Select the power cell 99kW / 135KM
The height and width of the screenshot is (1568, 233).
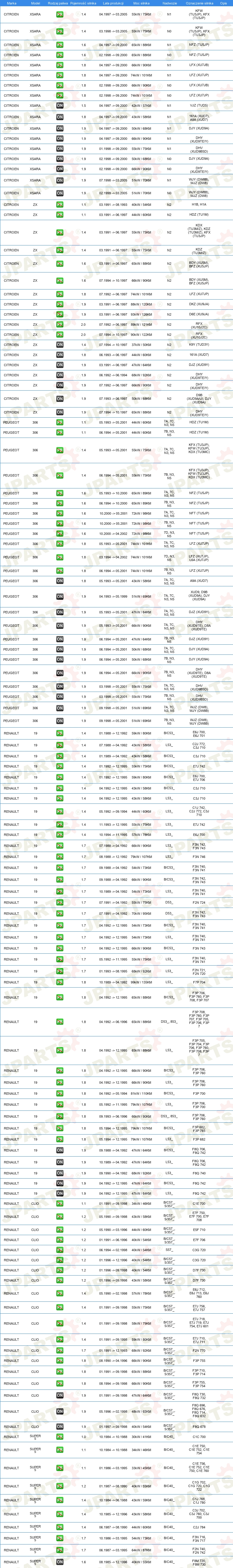point(142,982)
